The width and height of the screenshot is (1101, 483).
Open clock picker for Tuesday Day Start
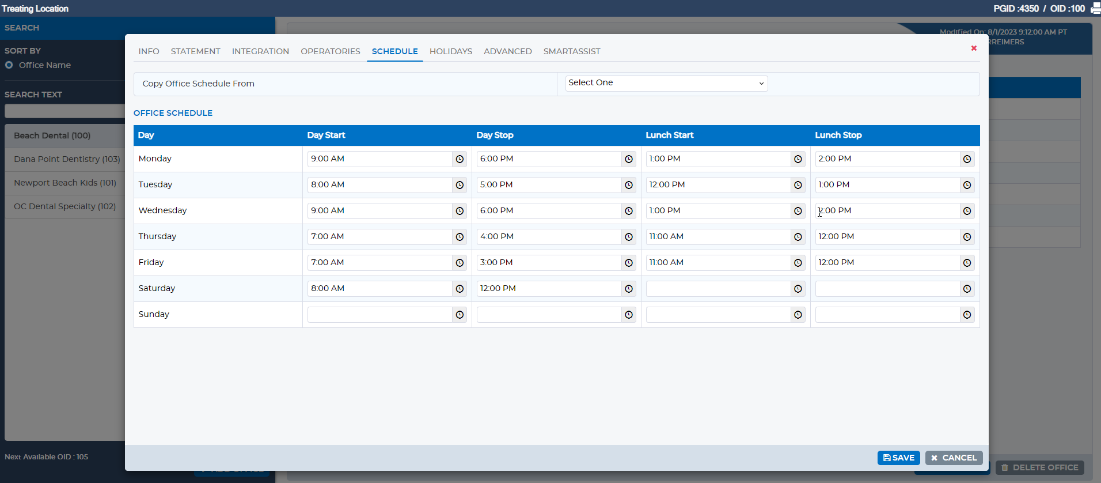(x=460, y=185)
